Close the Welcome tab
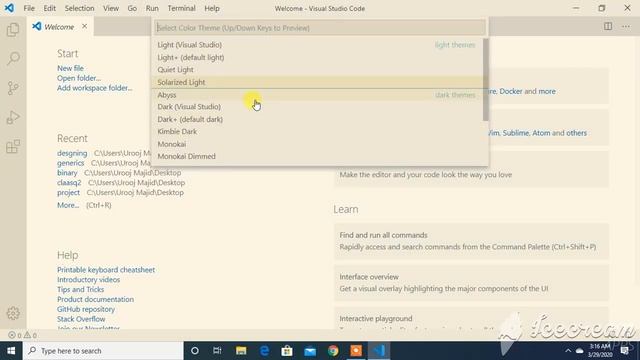This screenshot has width=640, height=360. (x=84, y=26)
